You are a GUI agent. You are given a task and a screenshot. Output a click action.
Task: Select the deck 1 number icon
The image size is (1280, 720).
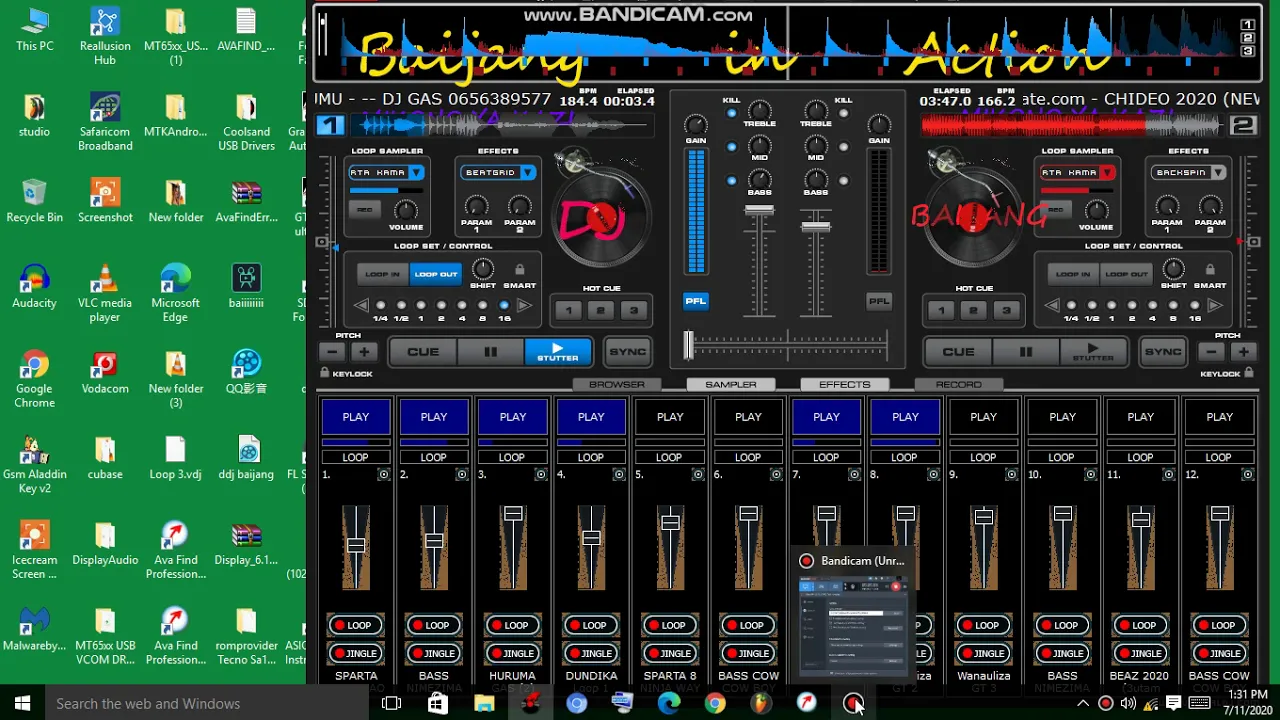330,125
